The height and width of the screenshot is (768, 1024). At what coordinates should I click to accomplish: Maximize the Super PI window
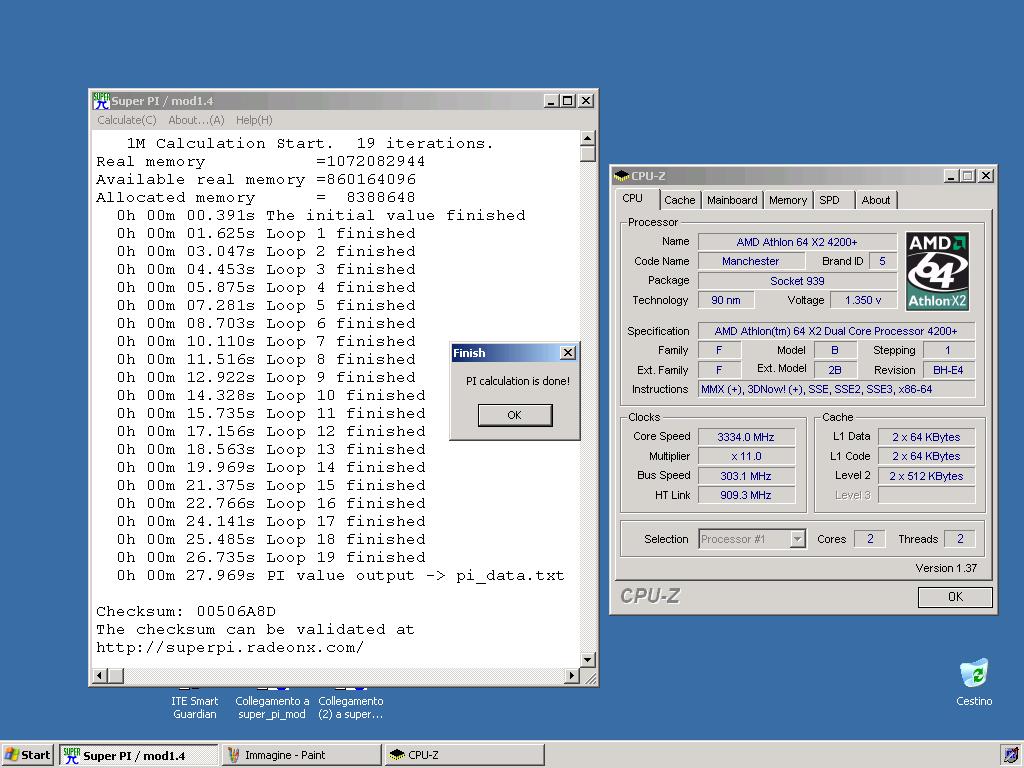click(568, 101)
